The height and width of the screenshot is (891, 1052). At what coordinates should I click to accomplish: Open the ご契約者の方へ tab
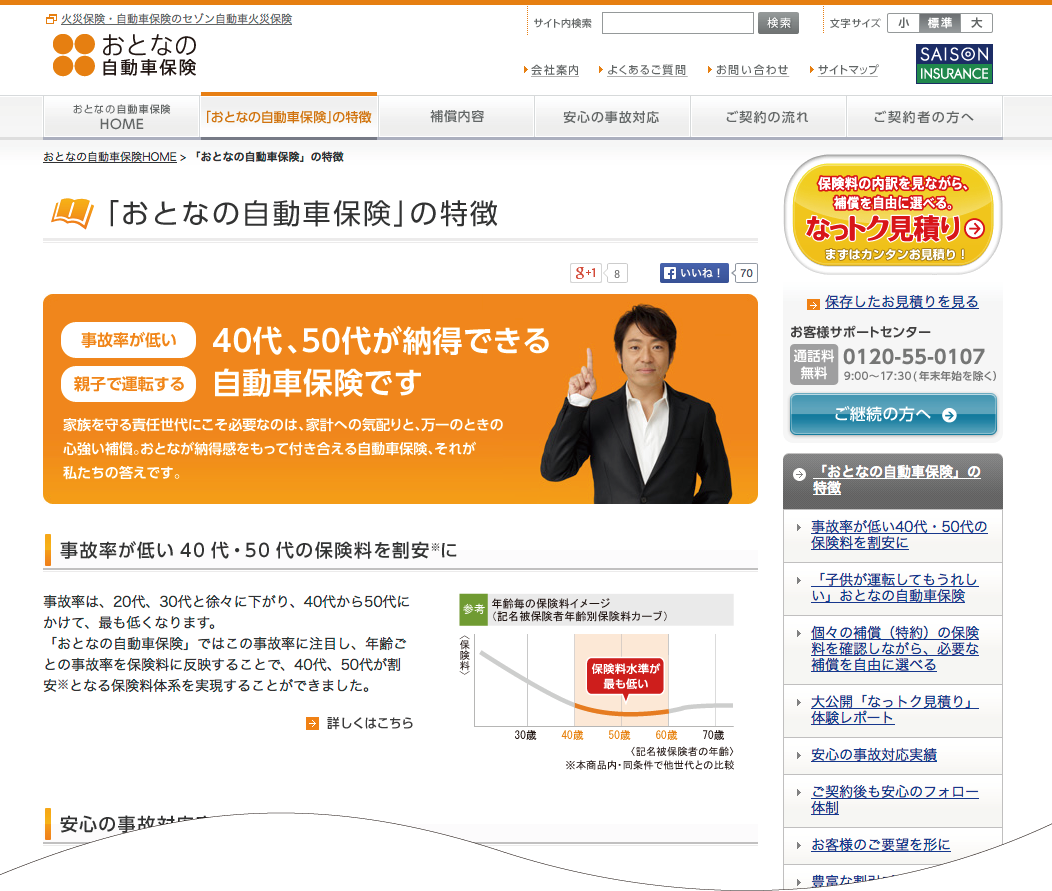924,117
